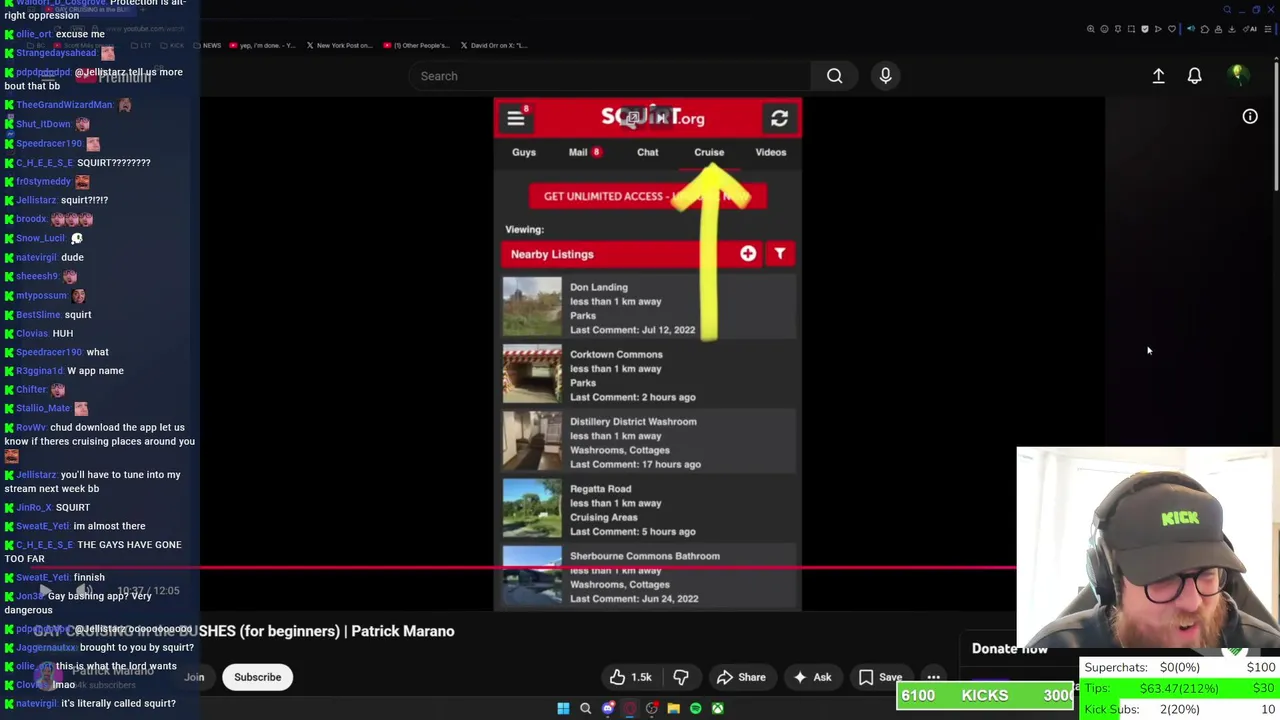Switch to the "New York Post on..." tab
Image resolution: width=1280 pixels, height=720 pixels.
point(340,45)
